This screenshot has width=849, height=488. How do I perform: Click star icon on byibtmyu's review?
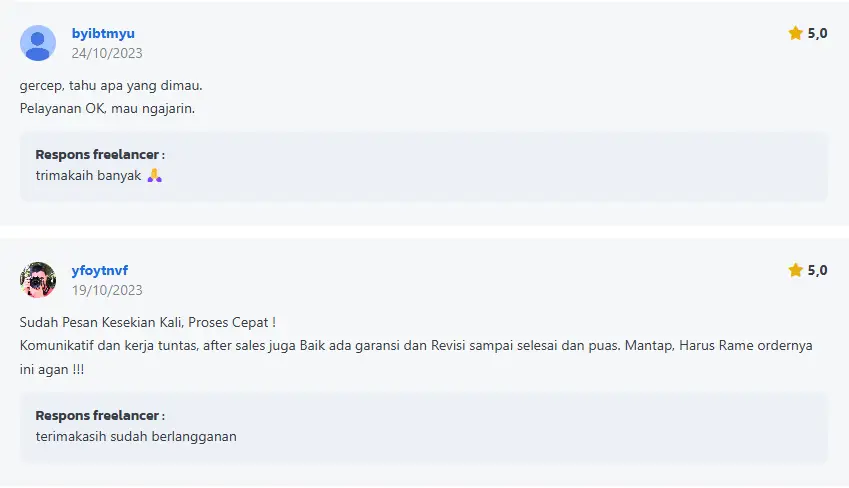click(795, 33)
